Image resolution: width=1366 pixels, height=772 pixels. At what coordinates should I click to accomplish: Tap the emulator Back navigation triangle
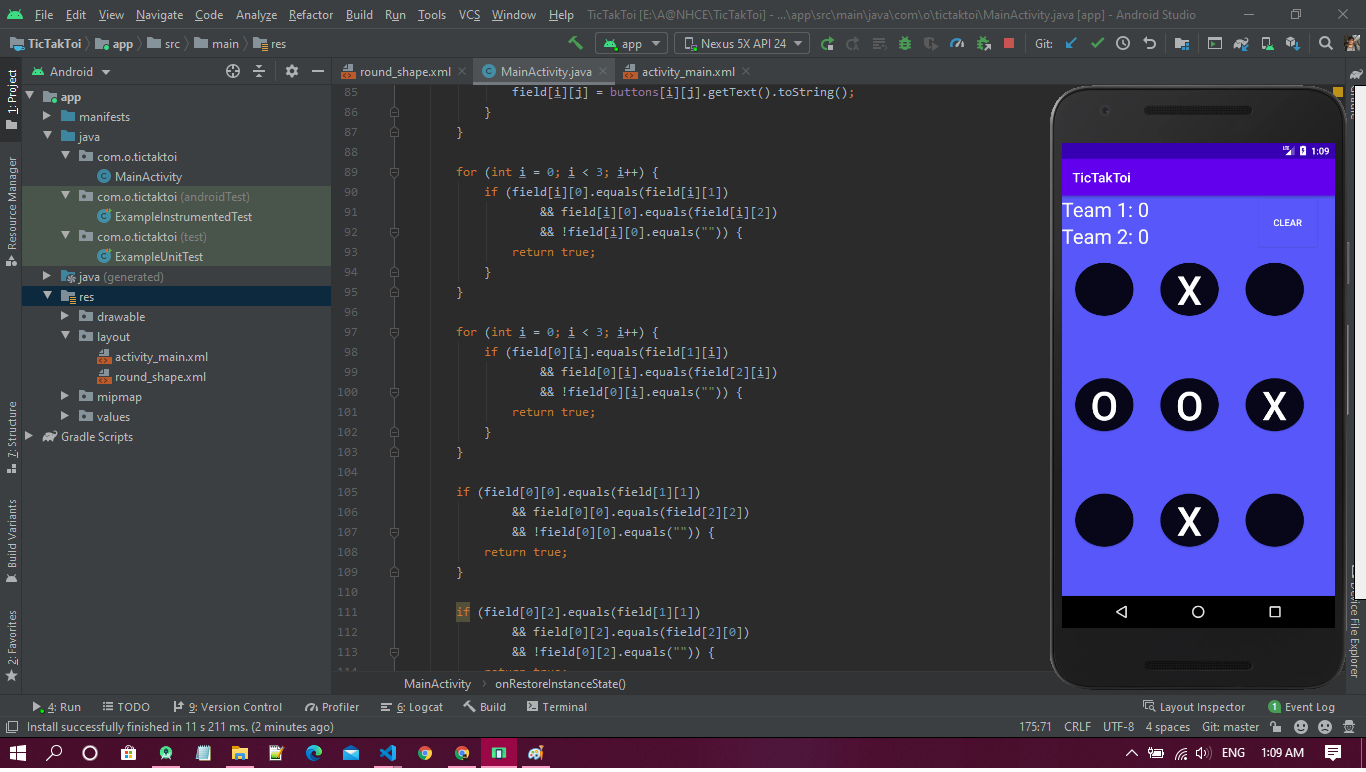click(x=1121, y=611)
